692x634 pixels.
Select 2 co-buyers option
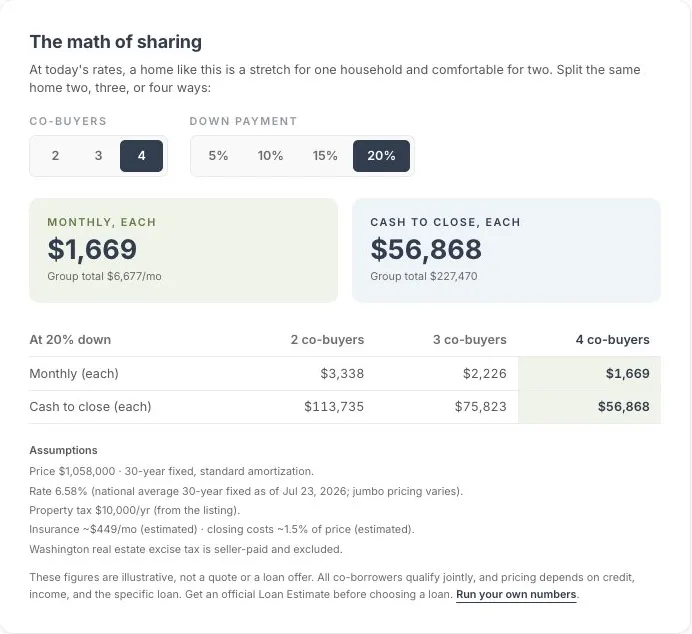point(55,156)
